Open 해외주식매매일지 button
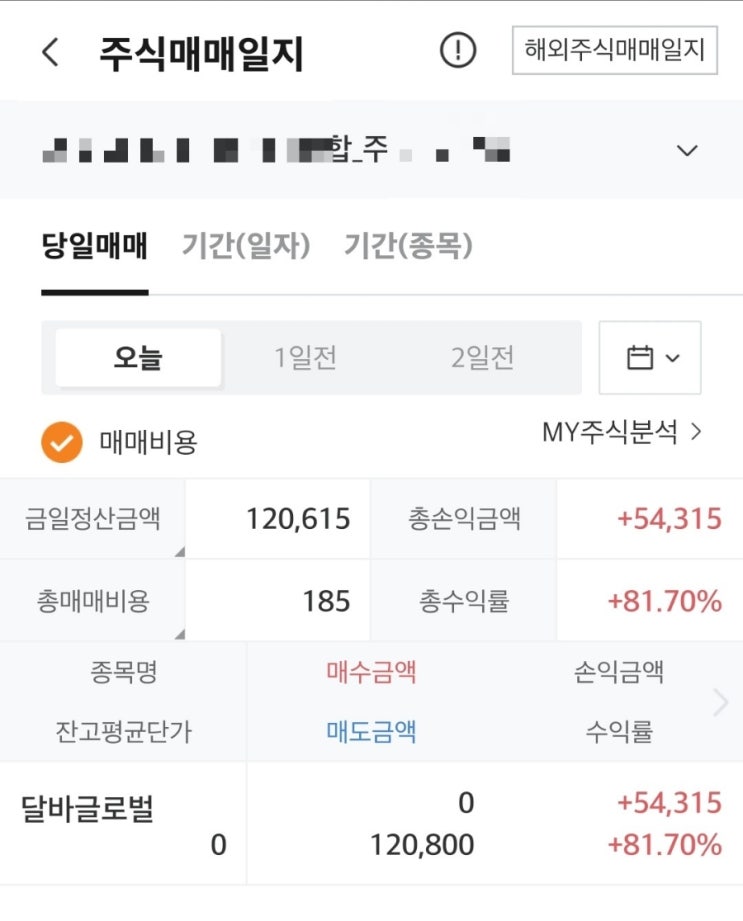This screenshot has height=921, width=743. (614, 50)
